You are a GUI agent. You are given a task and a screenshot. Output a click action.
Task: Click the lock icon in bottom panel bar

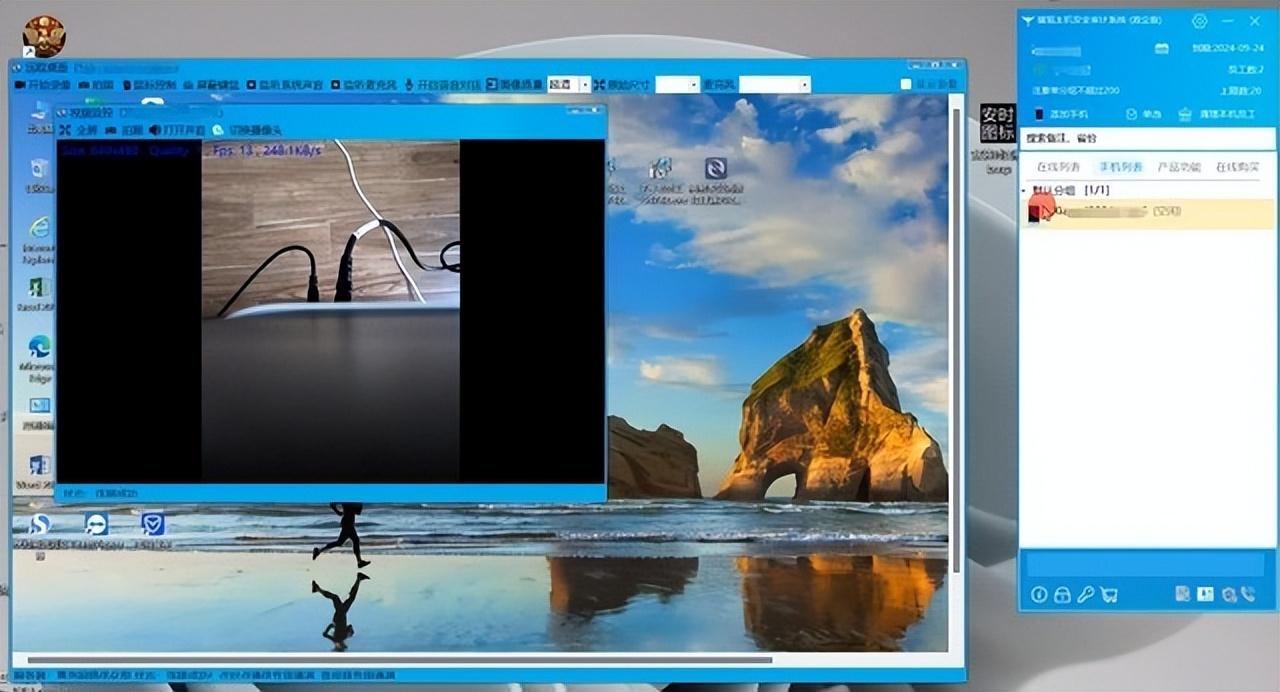(1062, 595)
